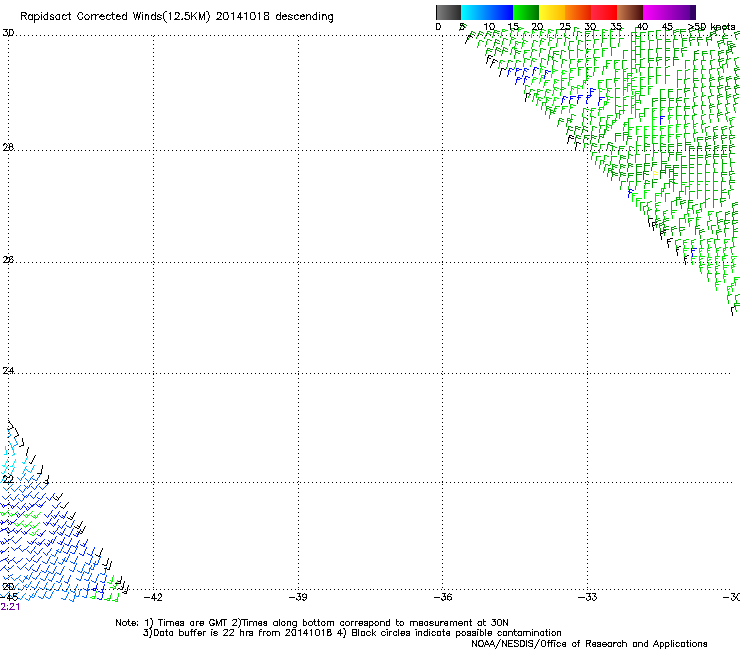Screen dimensions: 740x650
Task: Click the longitude label '-36' on the bottom axis
Action: click(x=443, y=597)
